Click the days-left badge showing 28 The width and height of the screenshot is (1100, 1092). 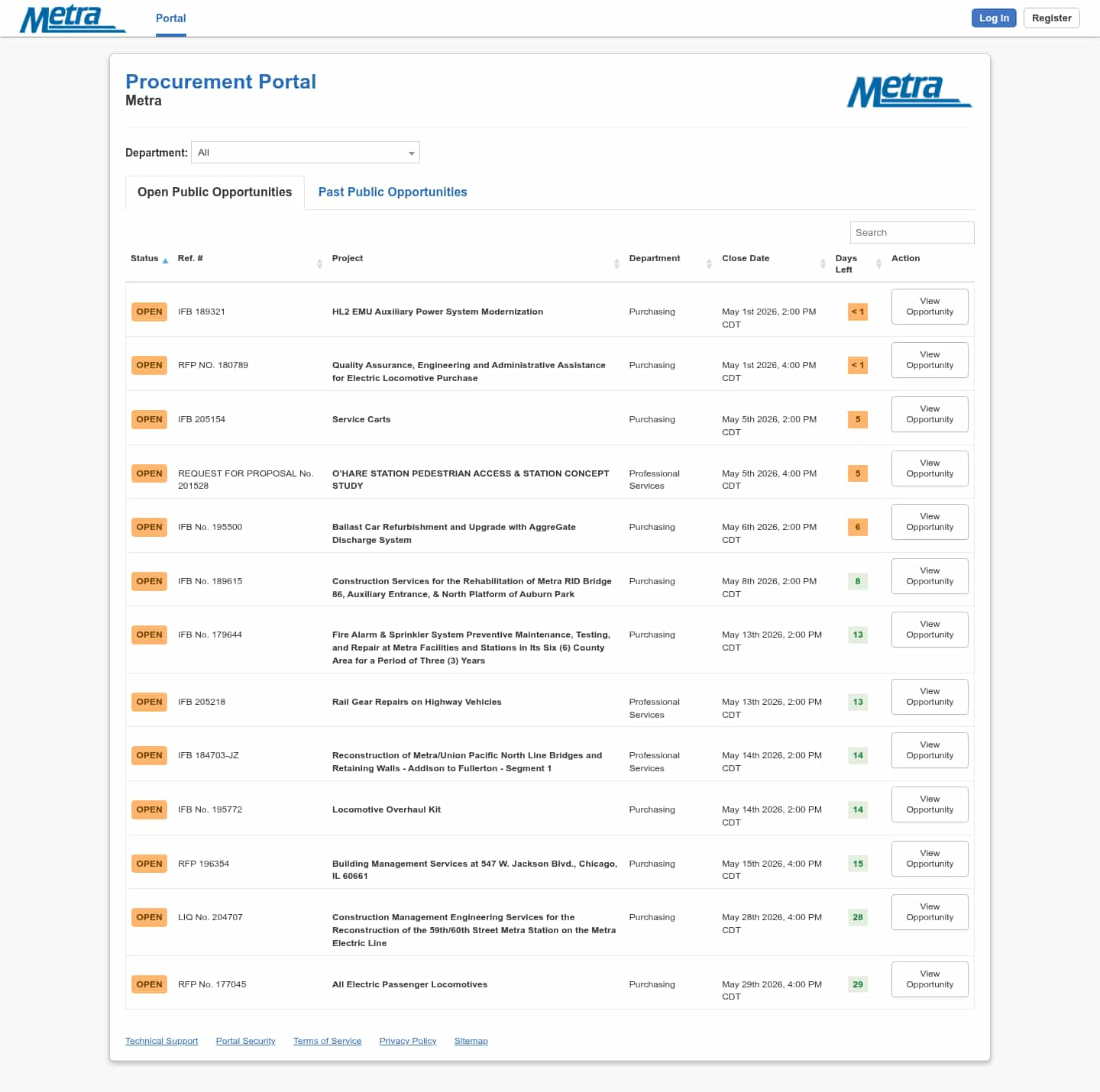pos(858,918)
